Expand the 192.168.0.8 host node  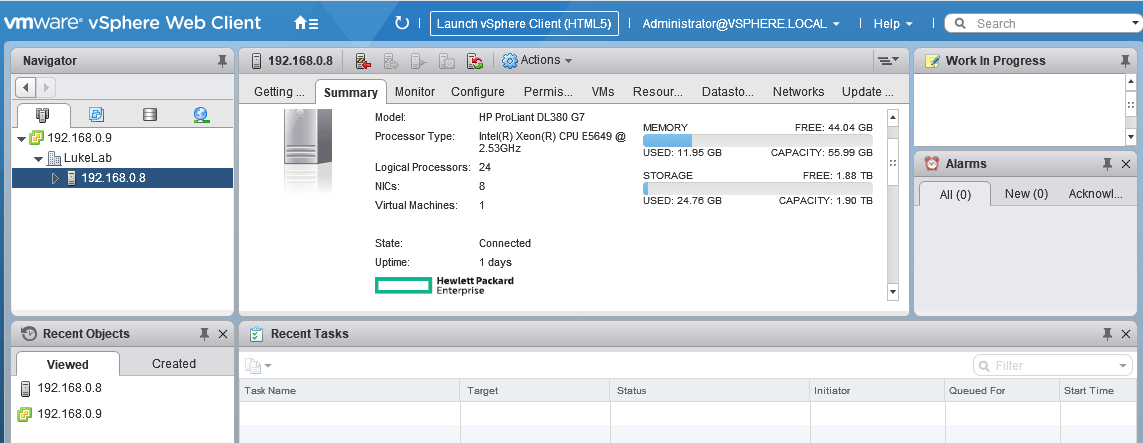point(55,178)
